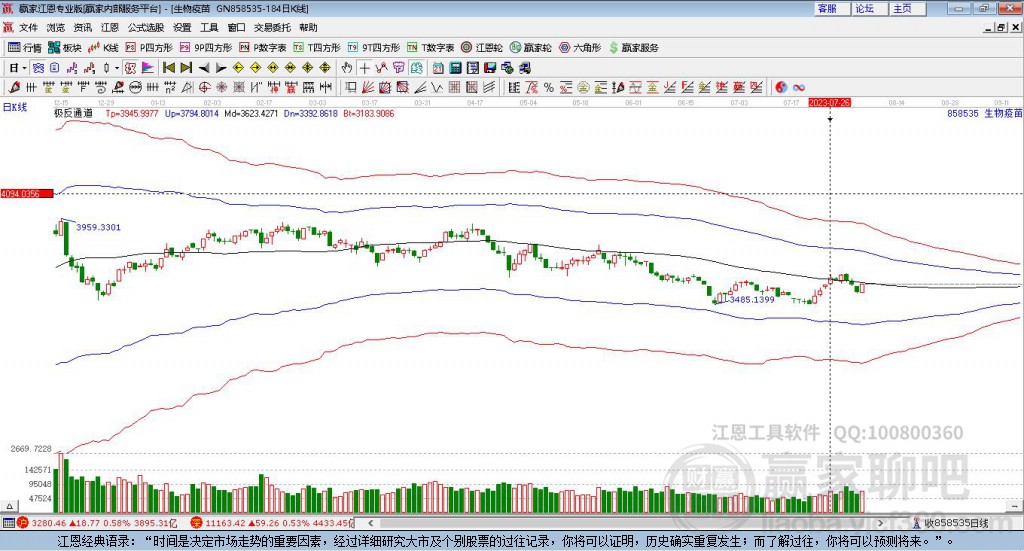1024x551 pixels.
Task: Open the P四方形 tool
Action: [x=149, y=48]
